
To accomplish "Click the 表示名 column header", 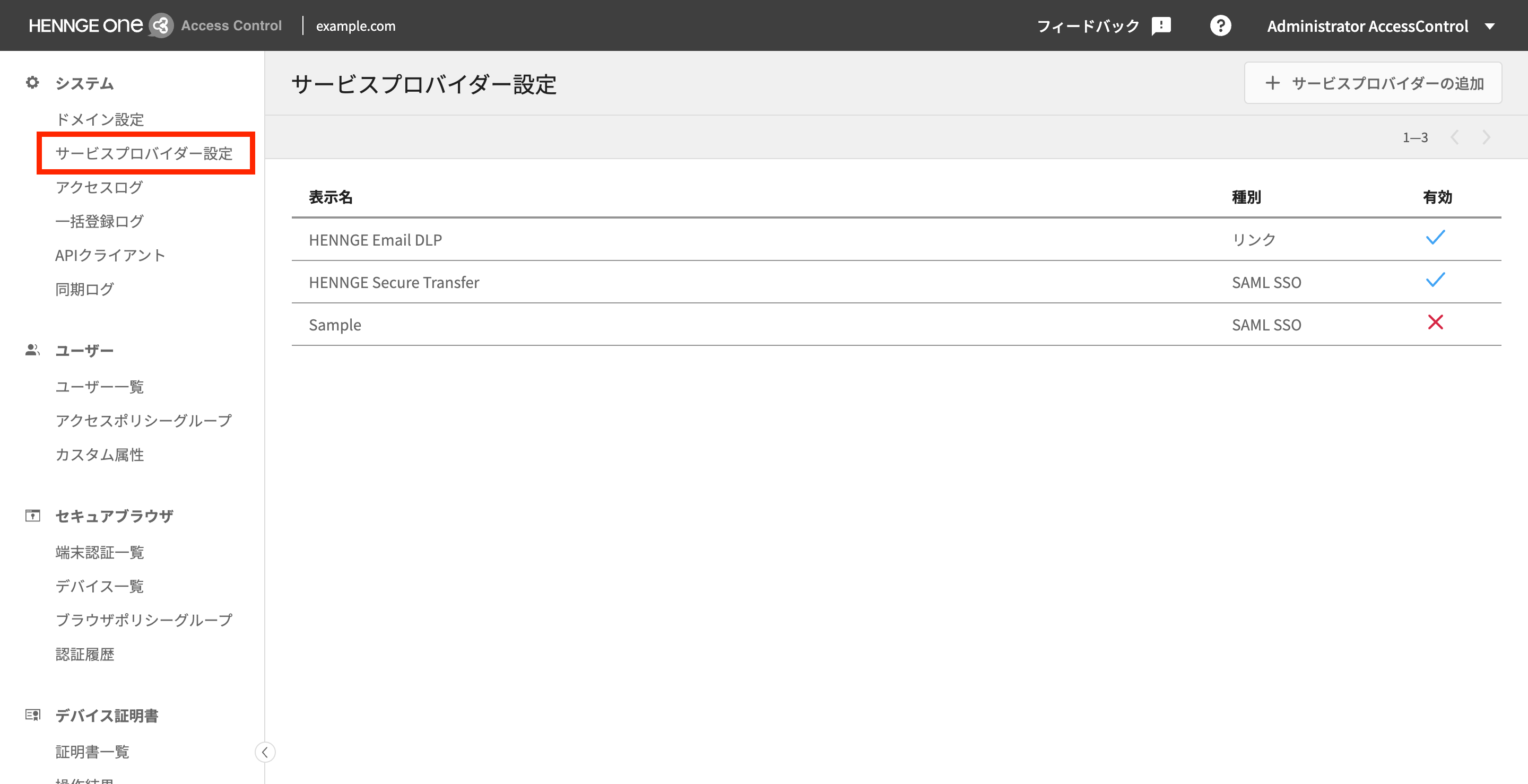I will click(331, 197).
